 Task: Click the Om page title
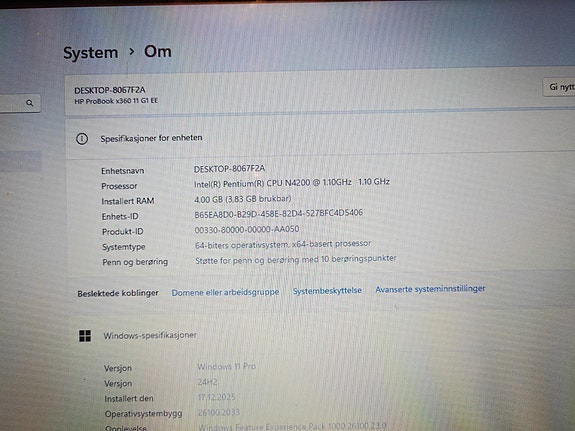click(158, 51)
